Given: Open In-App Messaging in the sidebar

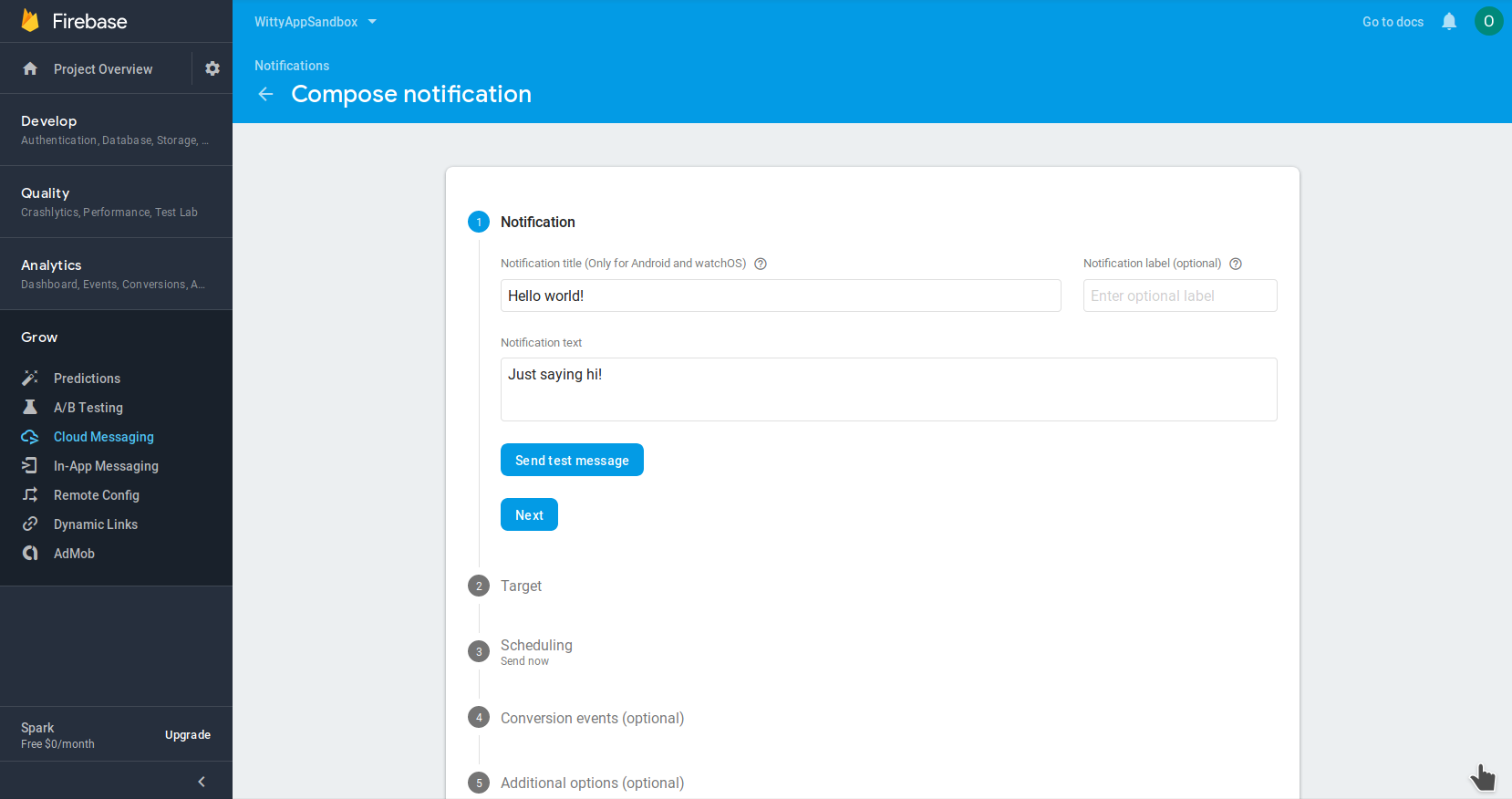Looking at the screenshot, I should 106,466.
